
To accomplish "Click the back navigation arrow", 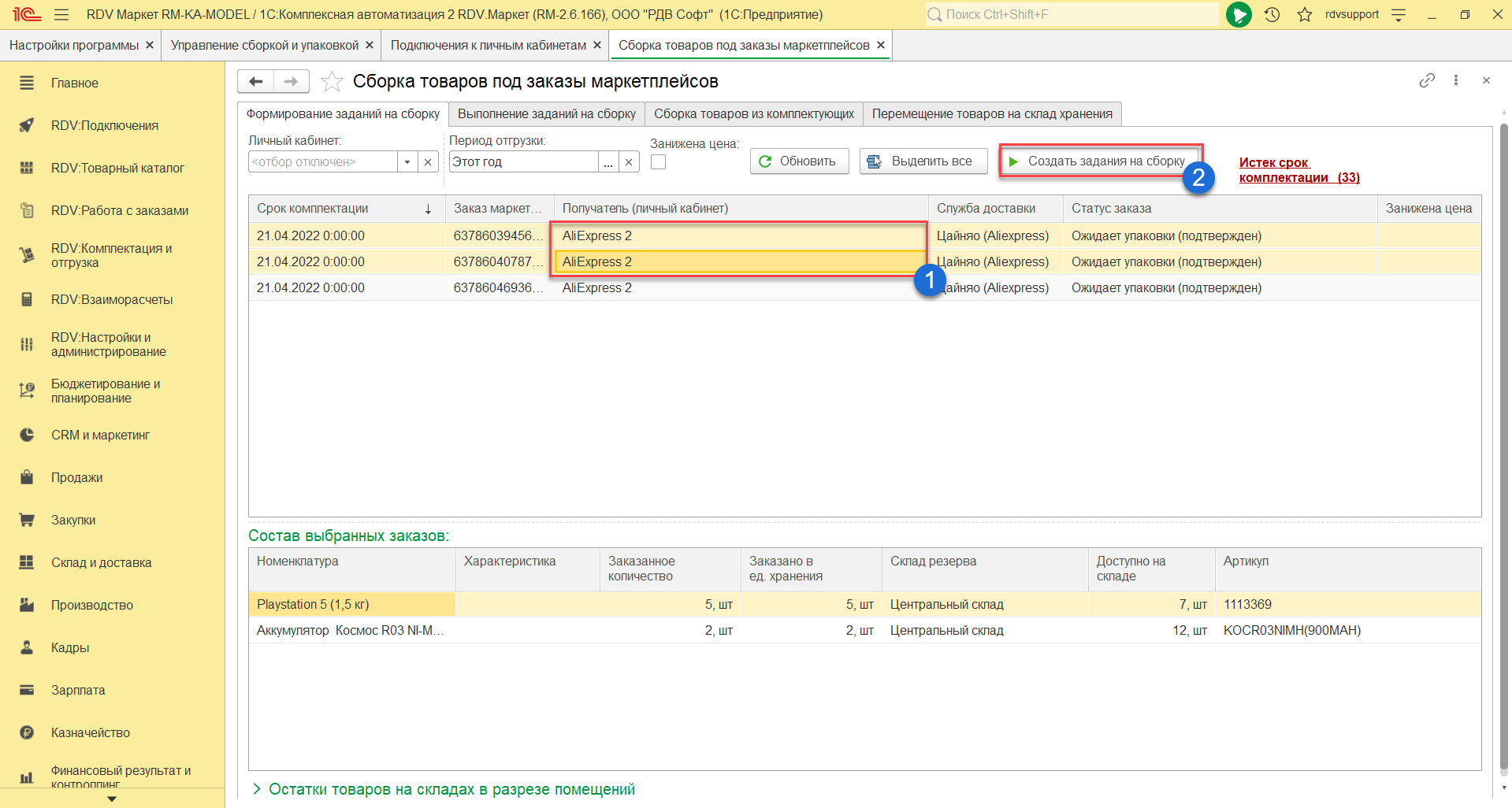I will click(x=255, y=81).
